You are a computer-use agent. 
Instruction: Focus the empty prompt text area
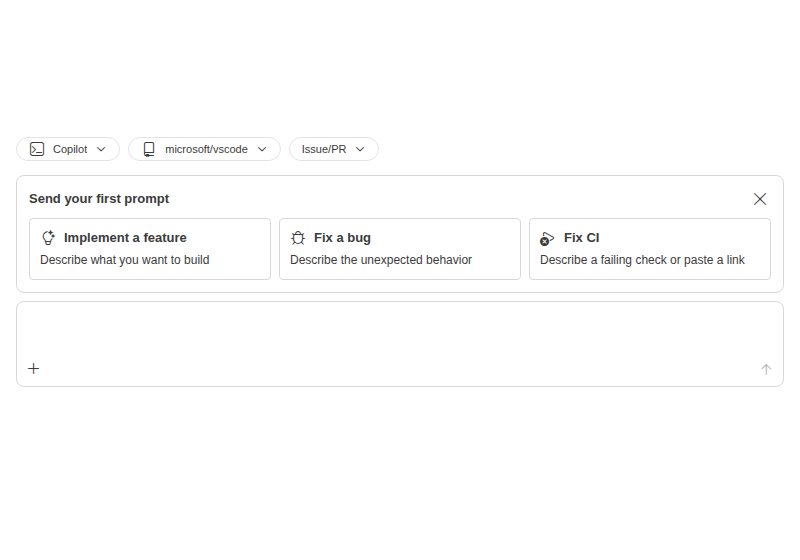(x=400, y=332)
